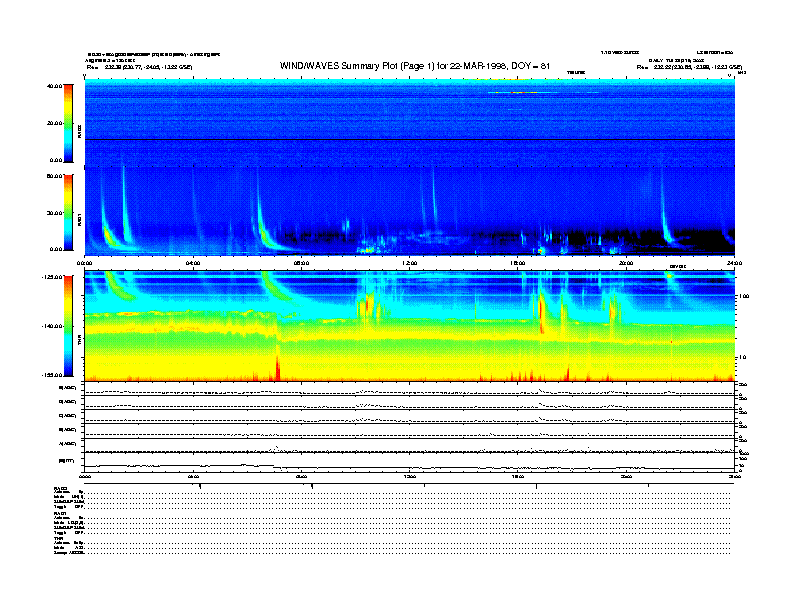Image resolution: width=792 pixels, height=612 pixels.
Task: Click the WIND/WAVES Summary Plot title
Action: pos(415,66)
